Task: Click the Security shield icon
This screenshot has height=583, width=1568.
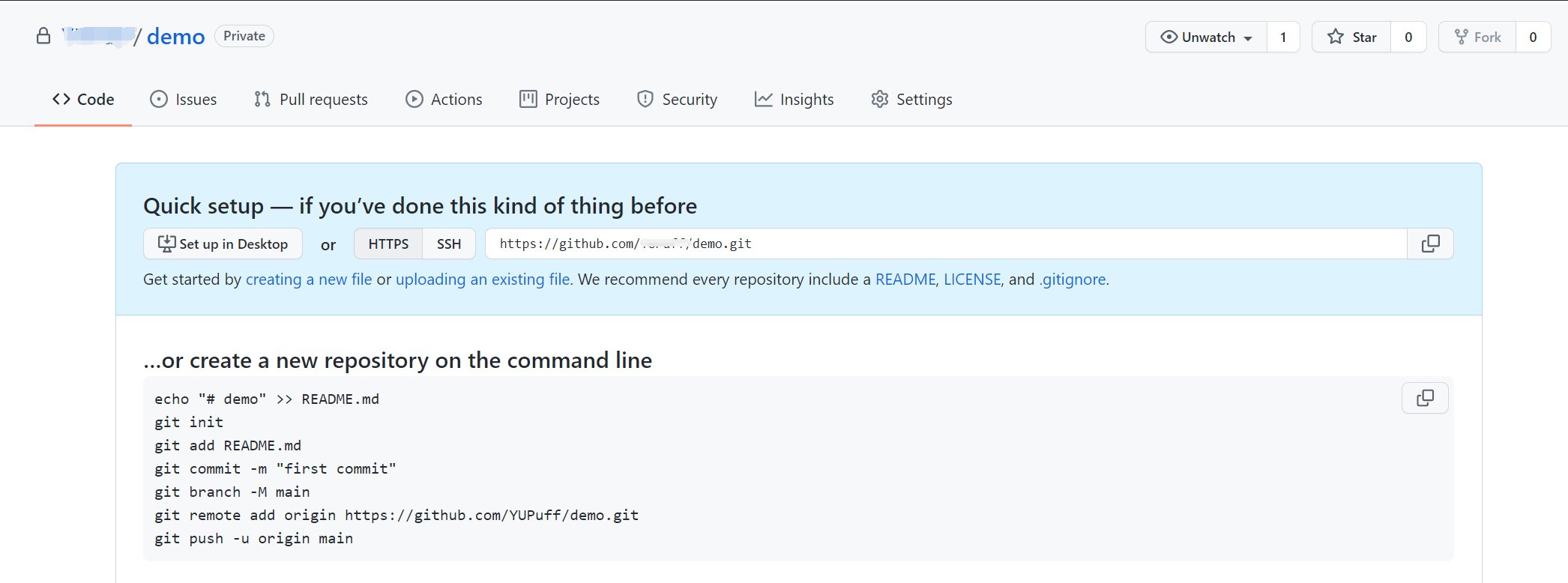Action: click(x=645, y=99)
